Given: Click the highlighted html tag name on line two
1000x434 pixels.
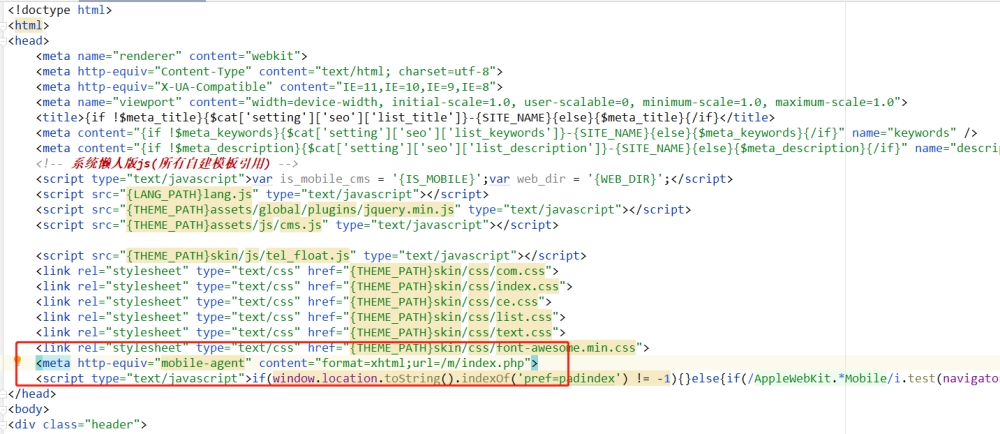Looking at the screenshot, I should click(x=28, y=25).
